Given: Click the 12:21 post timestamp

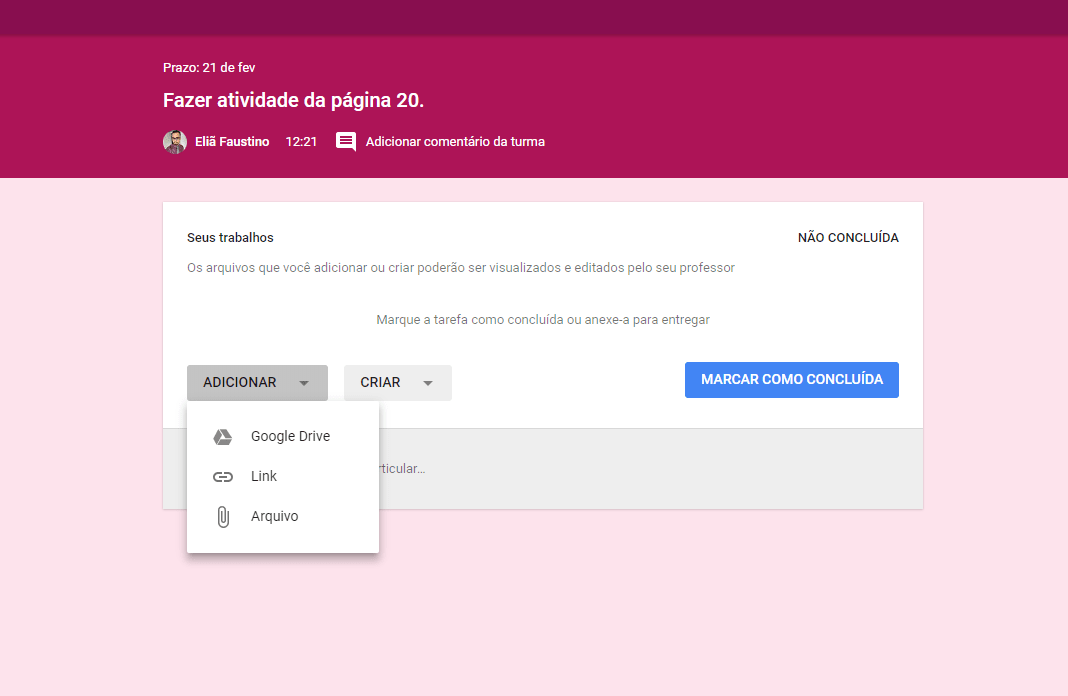Looking at the screenshot, I should point(301,142).
